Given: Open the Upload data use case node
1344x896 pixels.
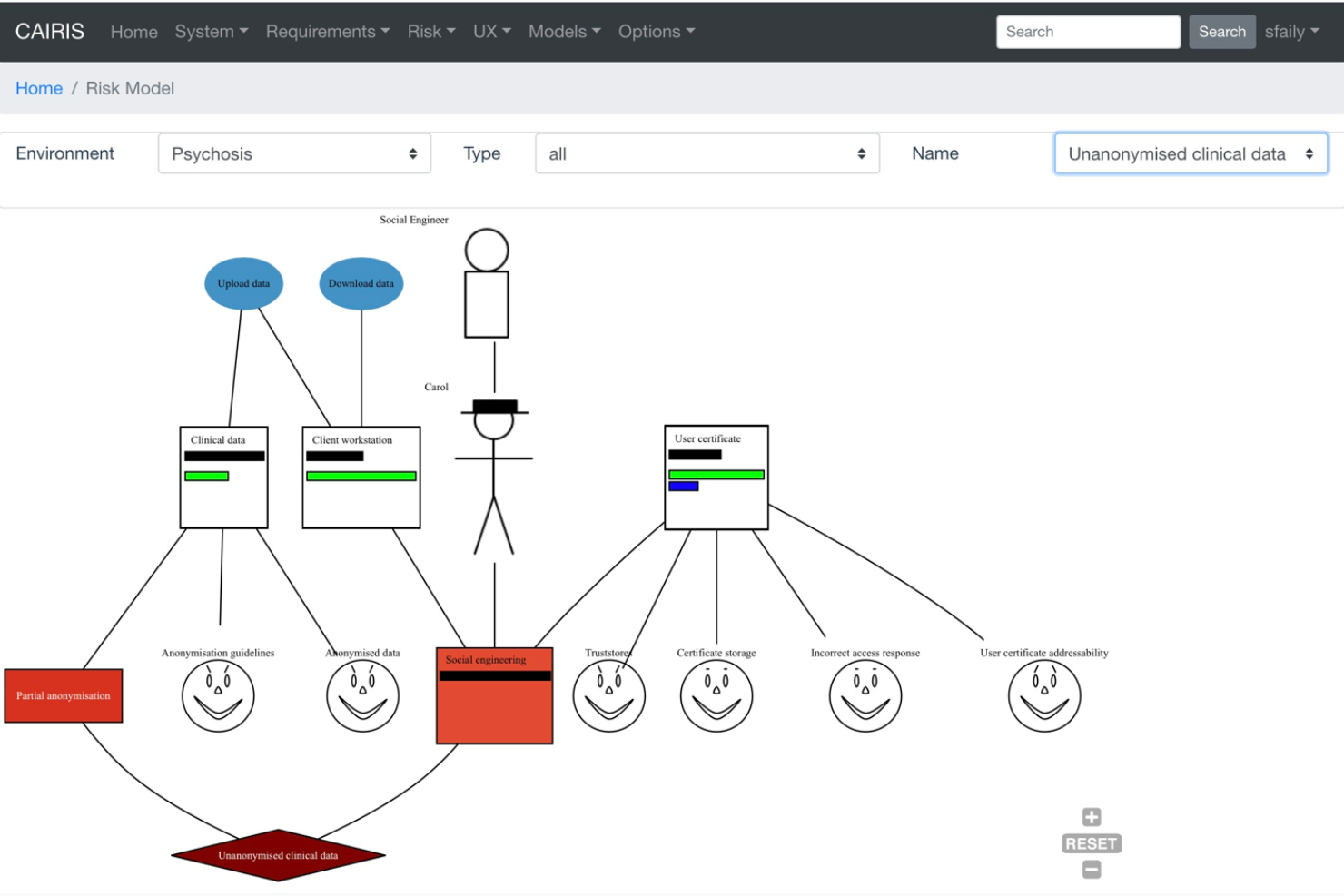Looking at the screenshot, I should [x=242, y=283].
